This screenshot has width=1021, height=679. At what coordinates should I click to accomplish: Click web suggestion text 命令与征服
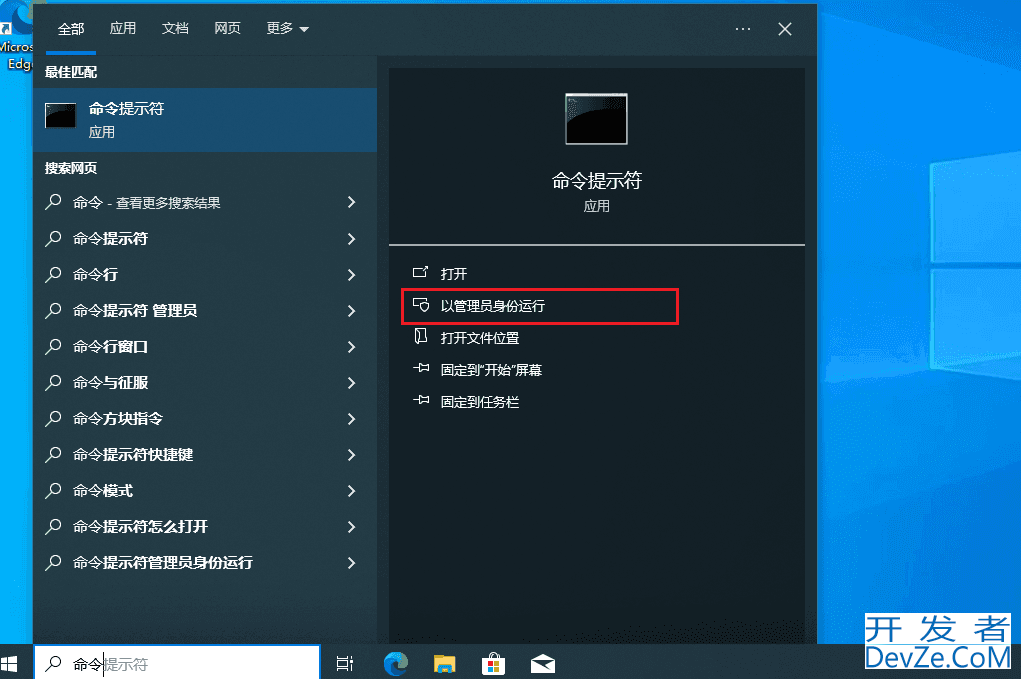[x=110, y=383]
